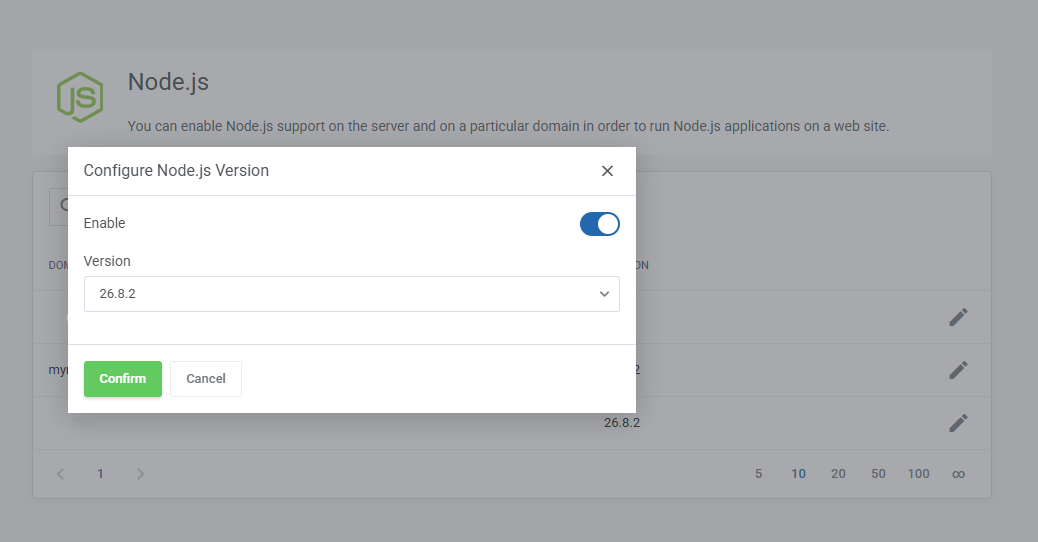Go to next page arrow
Image resolution: width=1038 pixels, height=542 pixels.
click(x=140, y=474)
